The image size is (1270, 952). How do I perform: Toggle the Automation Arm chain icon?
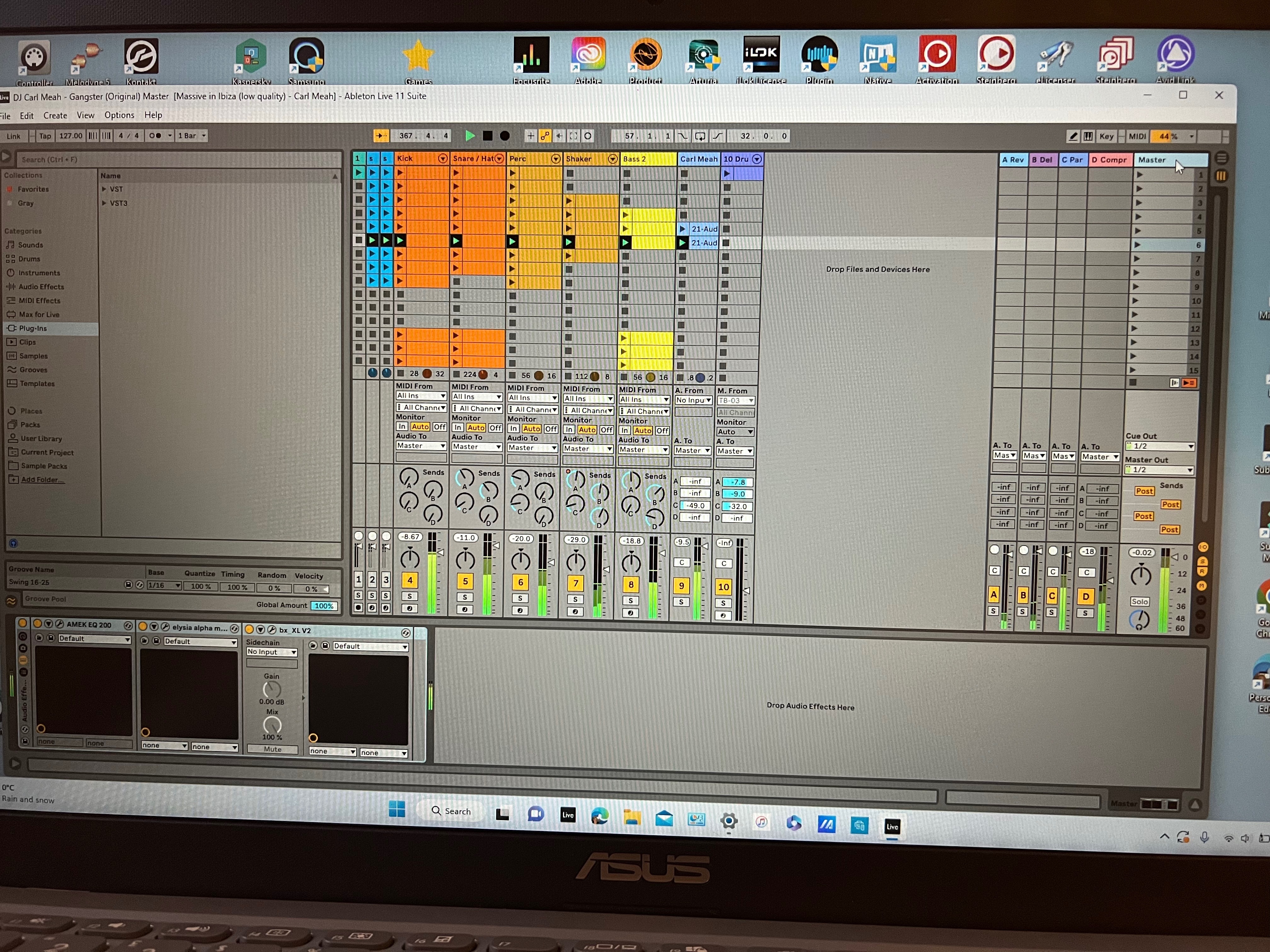[x=545, y=136]
